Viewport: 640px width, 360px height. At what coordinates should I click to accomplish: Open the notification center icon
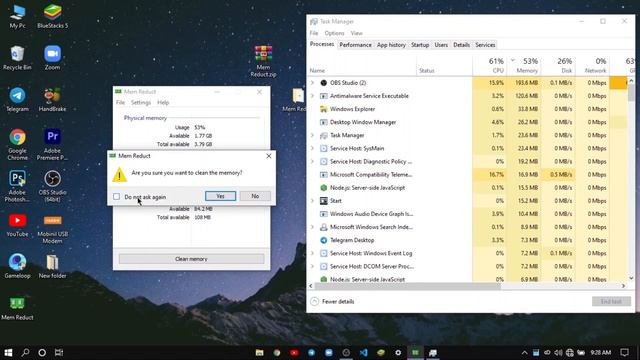coord(624,352)
